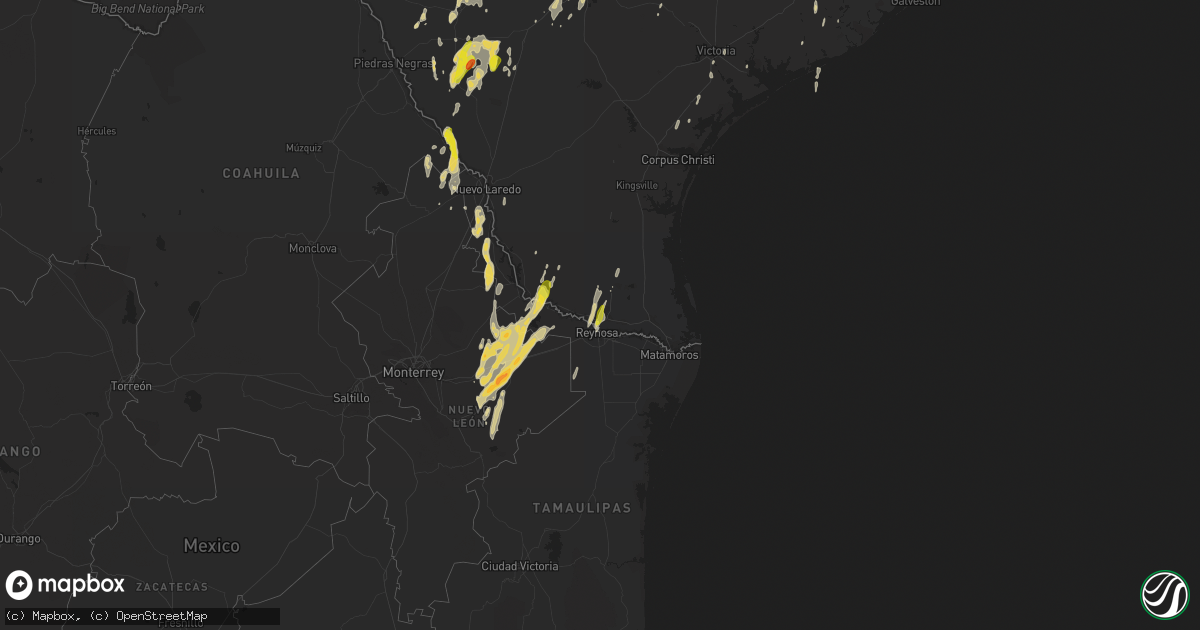
Task: Select the TAMAULIPAS state label
Action: [x=582, y=508]
